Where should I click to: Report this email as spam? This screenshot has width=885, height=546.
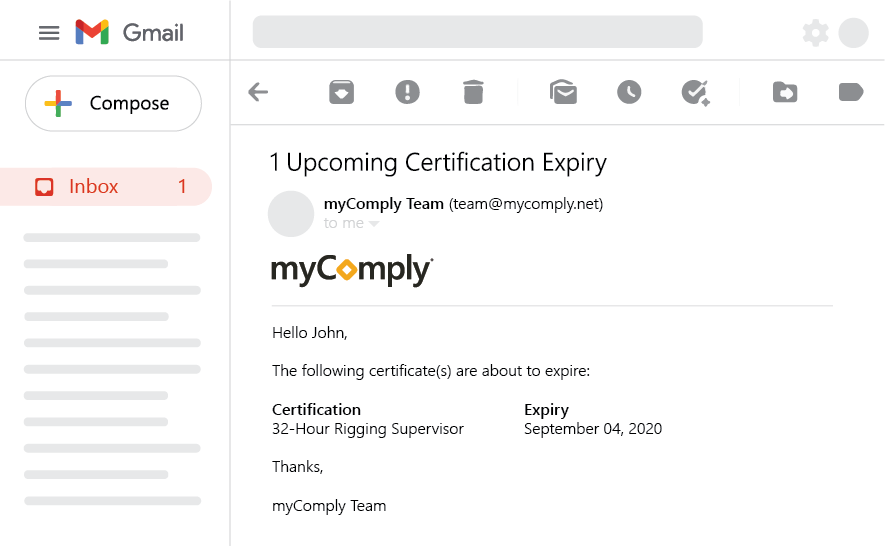pyautogui.click(x=408, y=92)
